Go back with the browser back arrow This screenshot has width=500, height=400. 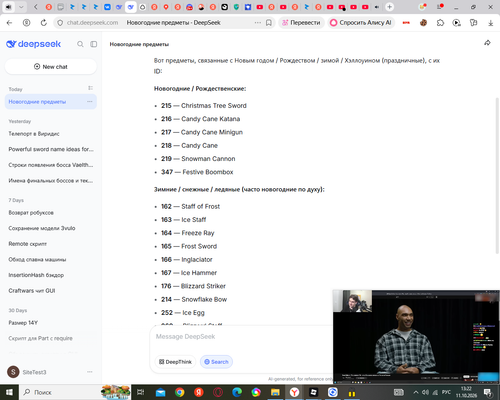click(9, 23)
